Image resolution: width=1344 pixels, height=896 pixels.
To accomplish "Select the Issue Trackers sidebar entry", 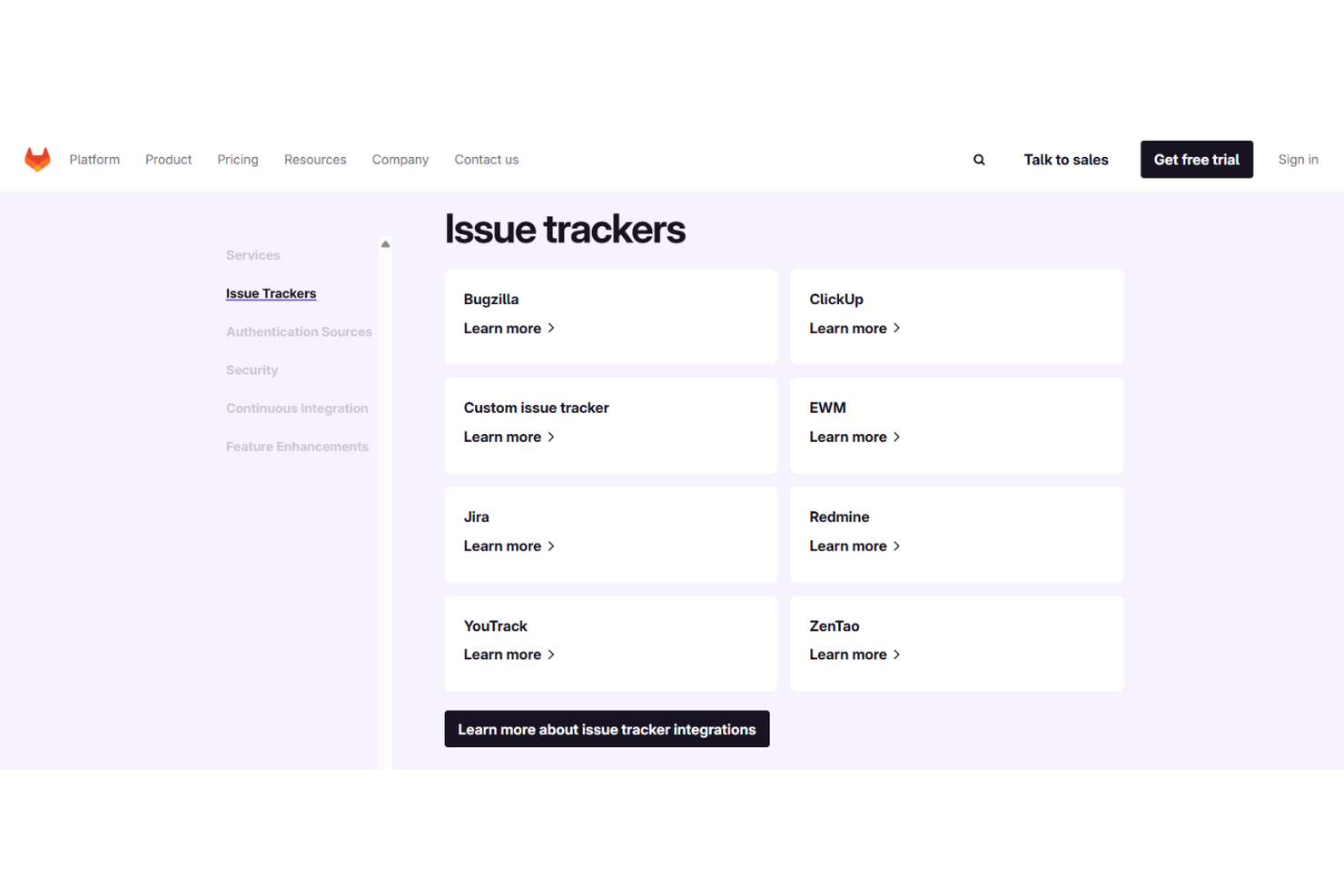I will click(271, 292).
